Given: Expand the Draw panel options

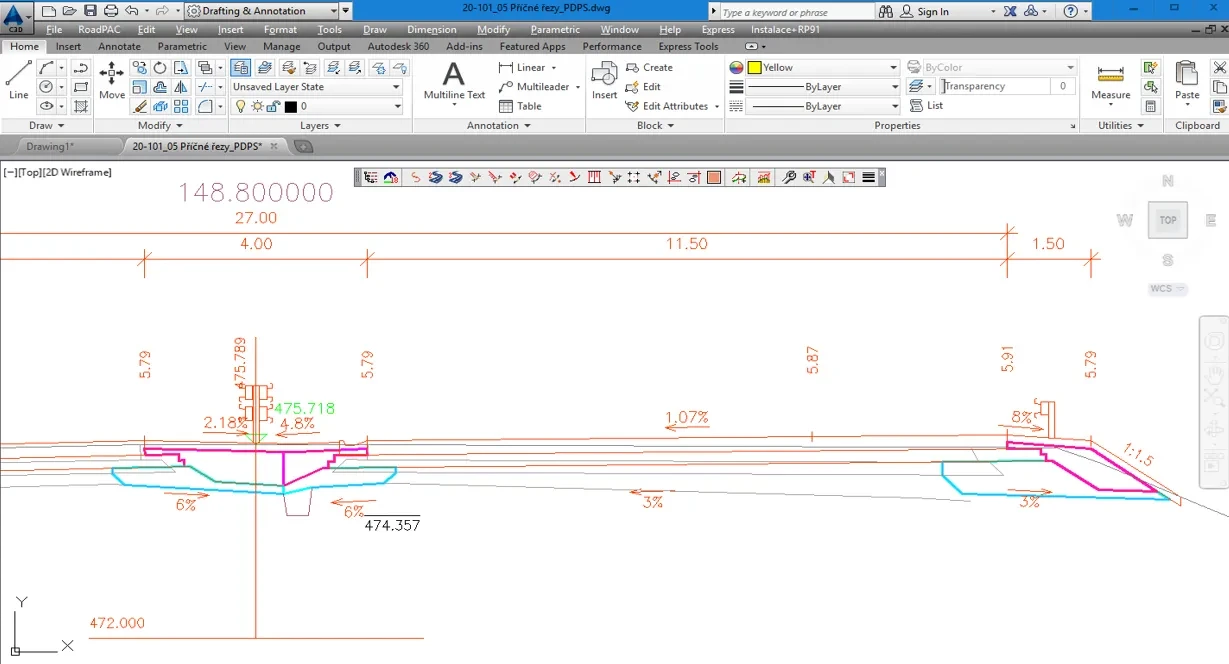Looking at the screenshot, I should click(x=46, y=126).
